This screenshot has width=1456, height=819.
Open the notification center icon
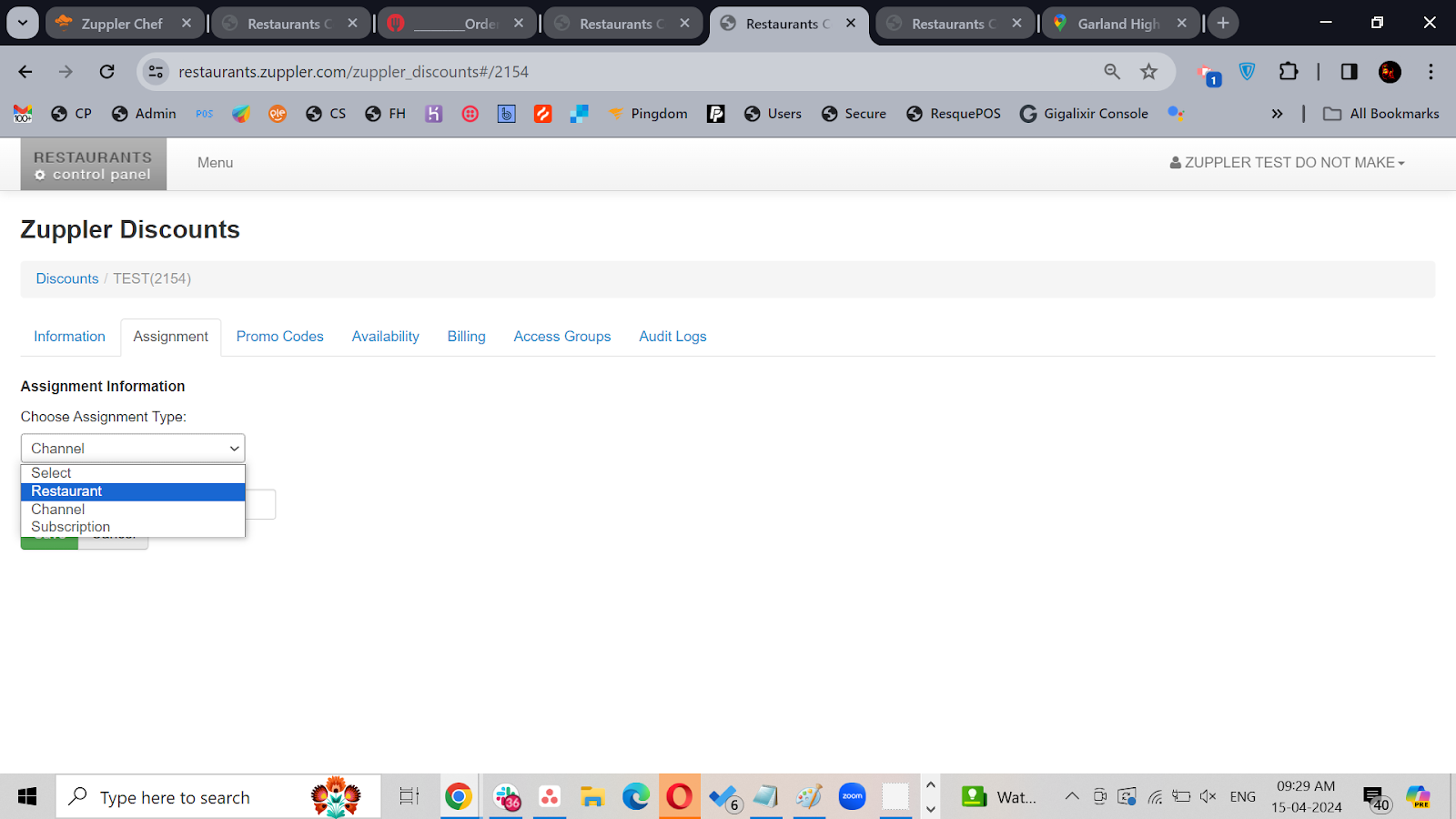(1375, 798)
